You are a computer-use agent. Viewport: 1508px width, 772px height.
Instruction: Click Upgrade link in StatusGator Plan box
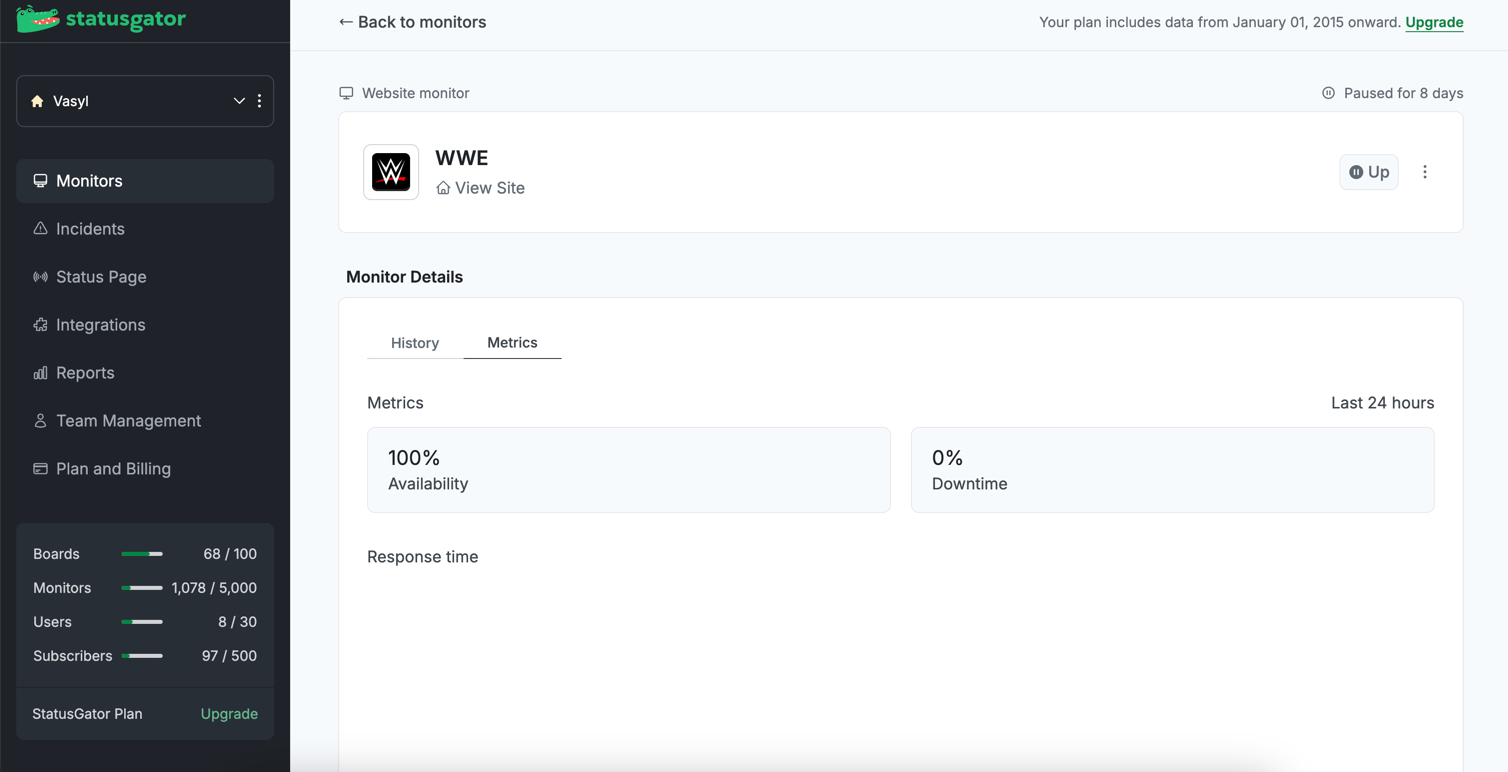pyautogui.click(x=229, y=714)
